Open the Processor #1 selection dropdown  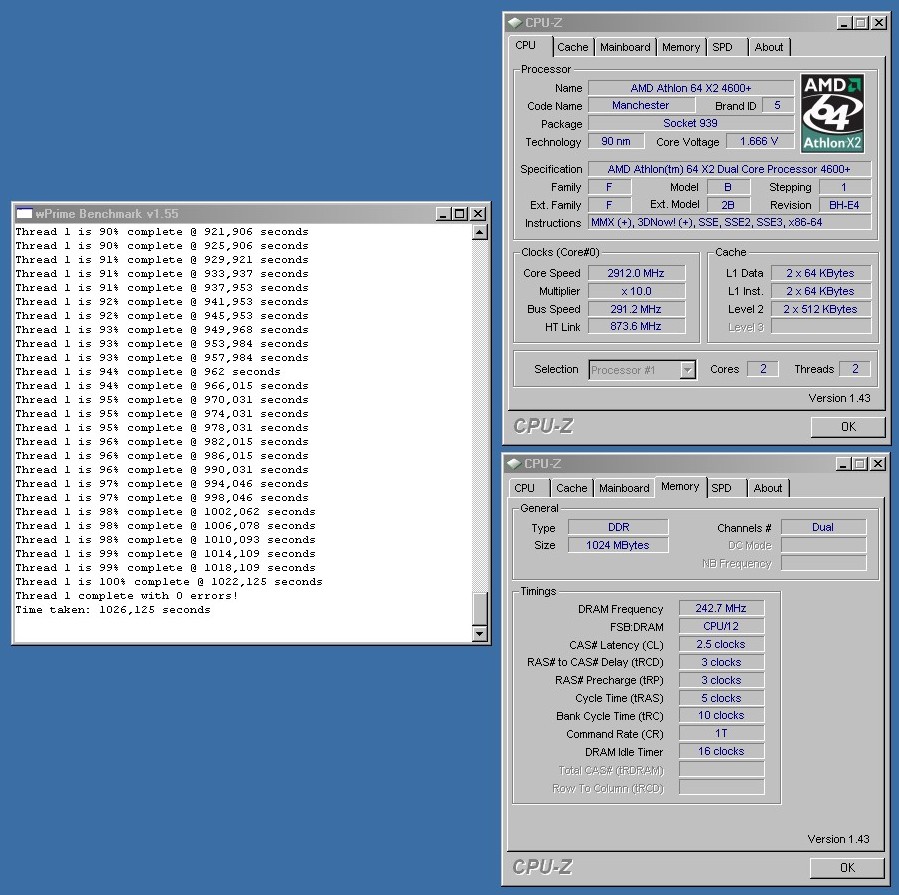tap(687, 370)
